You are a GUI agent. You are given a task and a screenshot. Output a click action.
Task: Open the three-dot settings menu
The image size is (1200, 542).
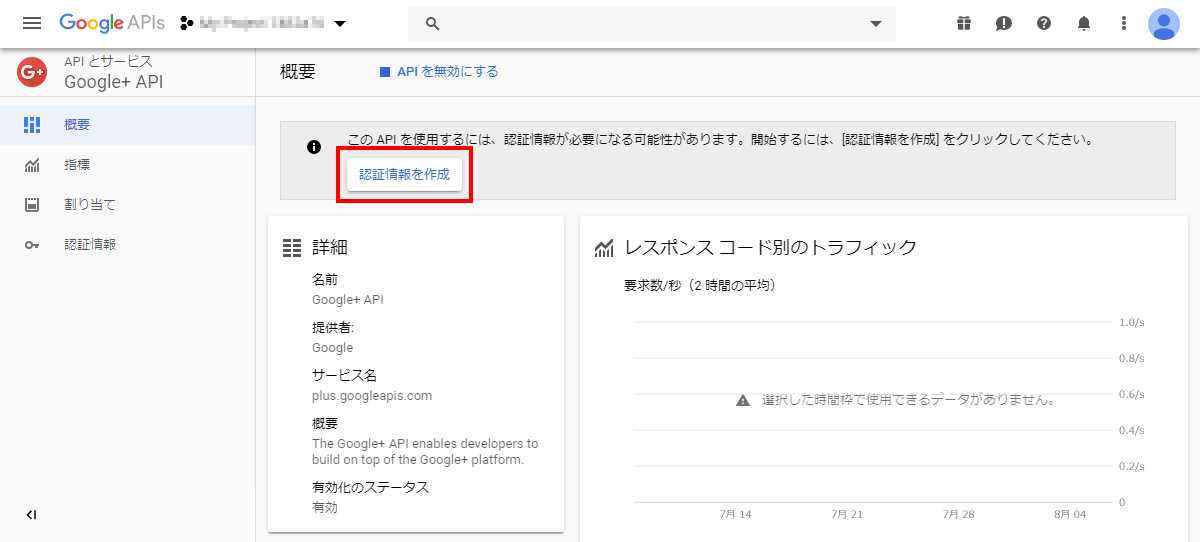[1124, 23]
